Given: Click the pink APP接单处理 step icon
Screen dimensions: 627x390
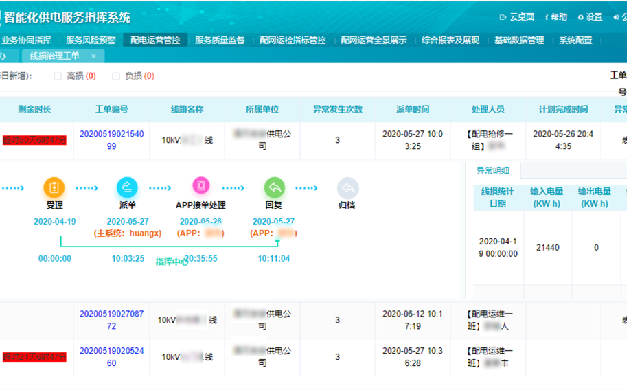Looking at the screenshot, I should 201,186.
